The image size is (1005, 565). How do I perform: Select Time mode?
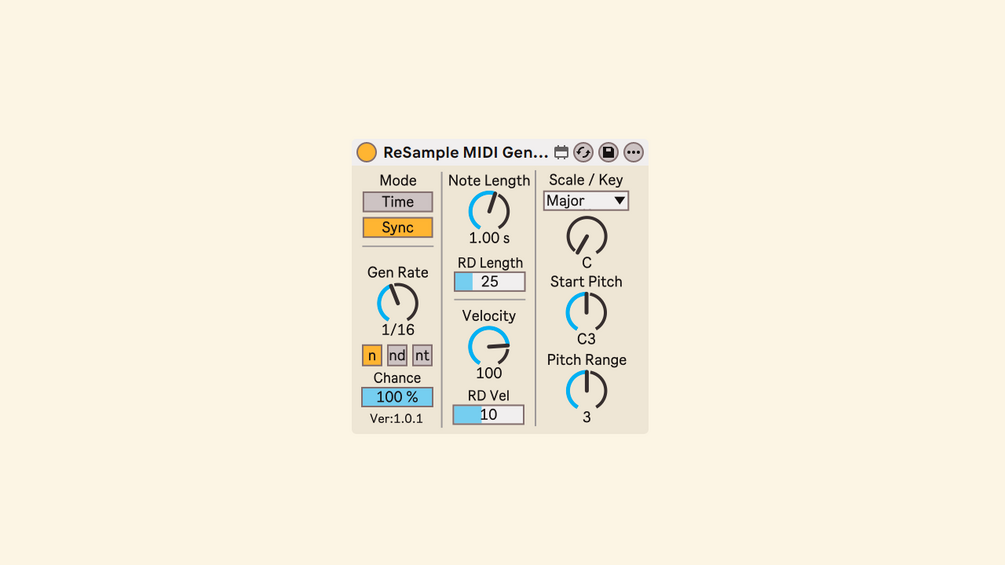397,202
